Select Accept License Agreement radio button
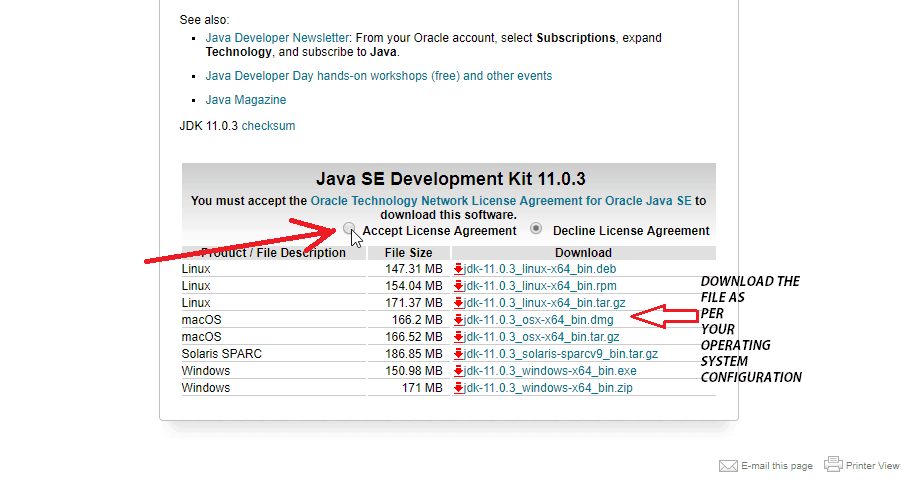This screenshot has height=492, width=922. [x=348, y=229]
